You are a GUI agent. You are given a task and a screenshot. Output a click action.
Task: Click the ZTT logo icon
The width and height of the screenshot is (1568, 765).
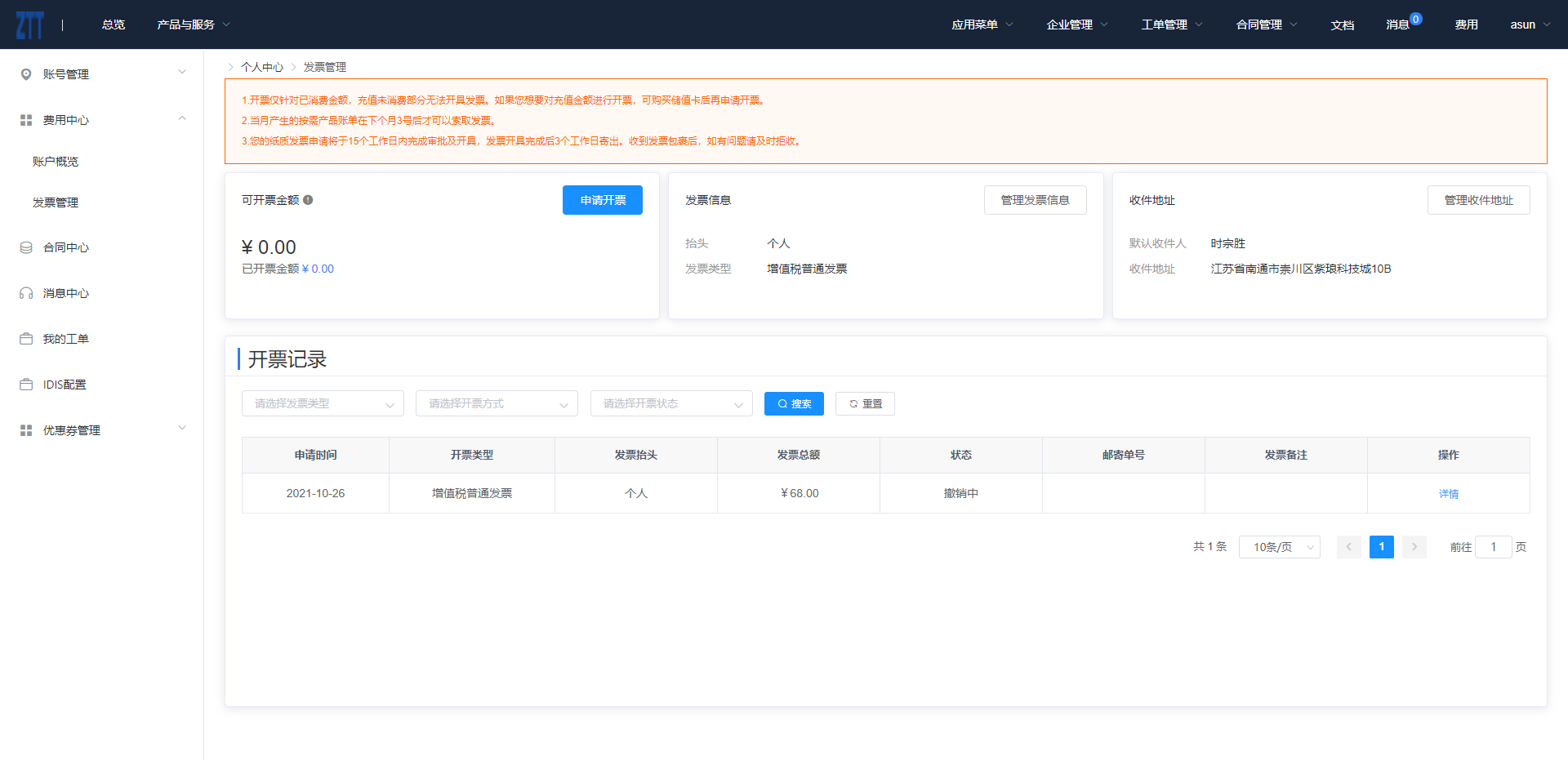[x=29, y=24]
